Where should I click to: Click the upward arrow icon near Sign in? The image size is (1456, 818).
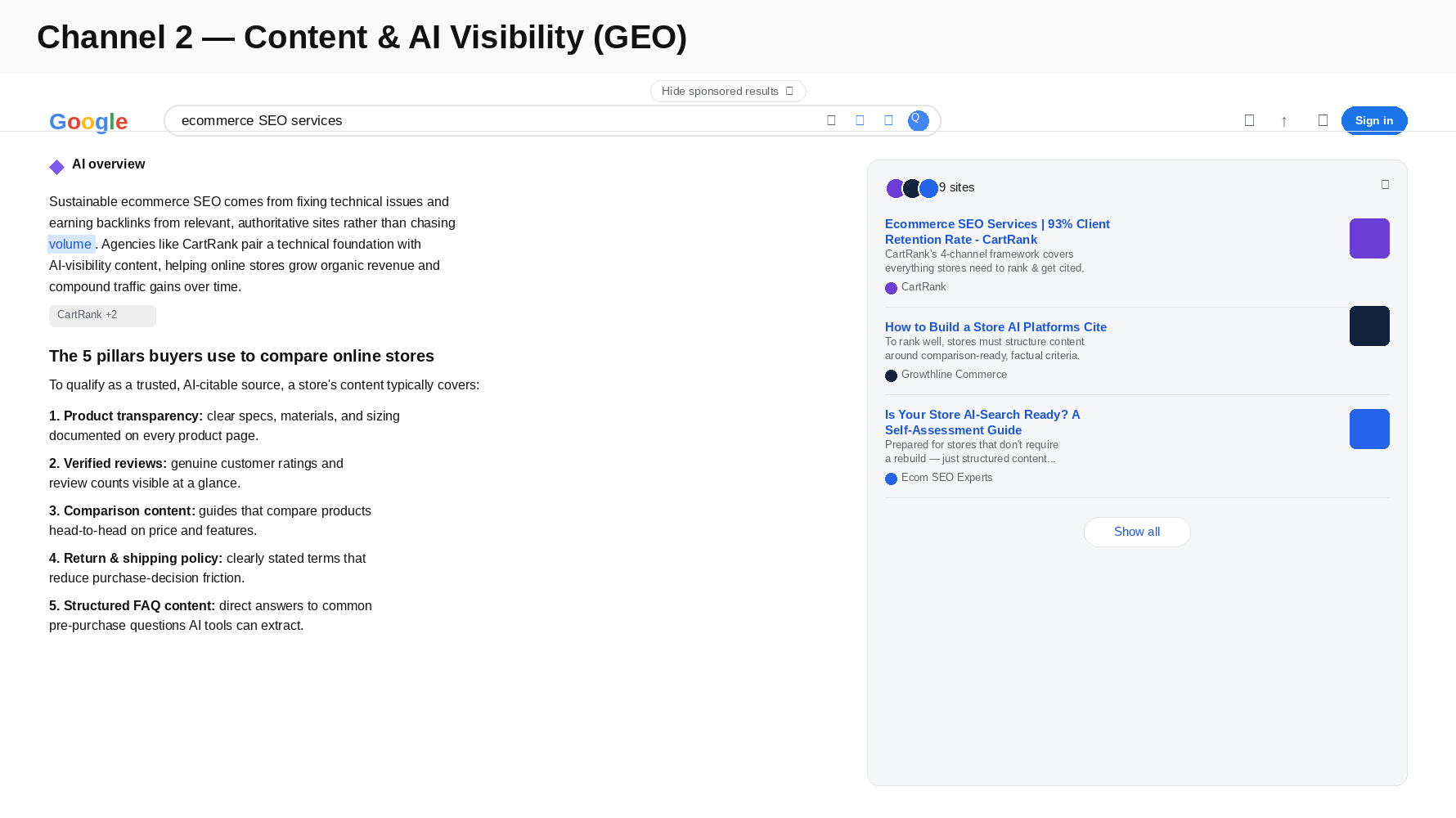point(1284,121)
